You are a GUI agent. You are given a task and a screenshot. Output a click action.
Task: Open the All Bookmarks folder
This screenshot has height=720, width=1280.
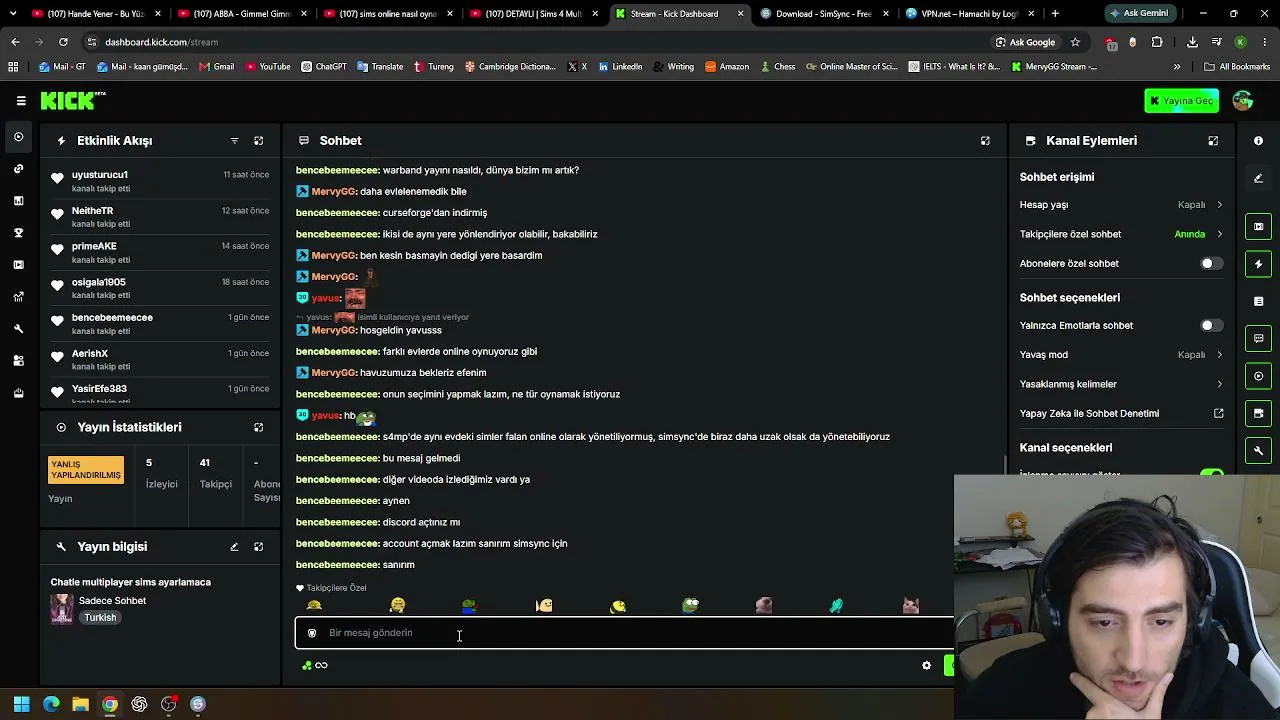1237,67
